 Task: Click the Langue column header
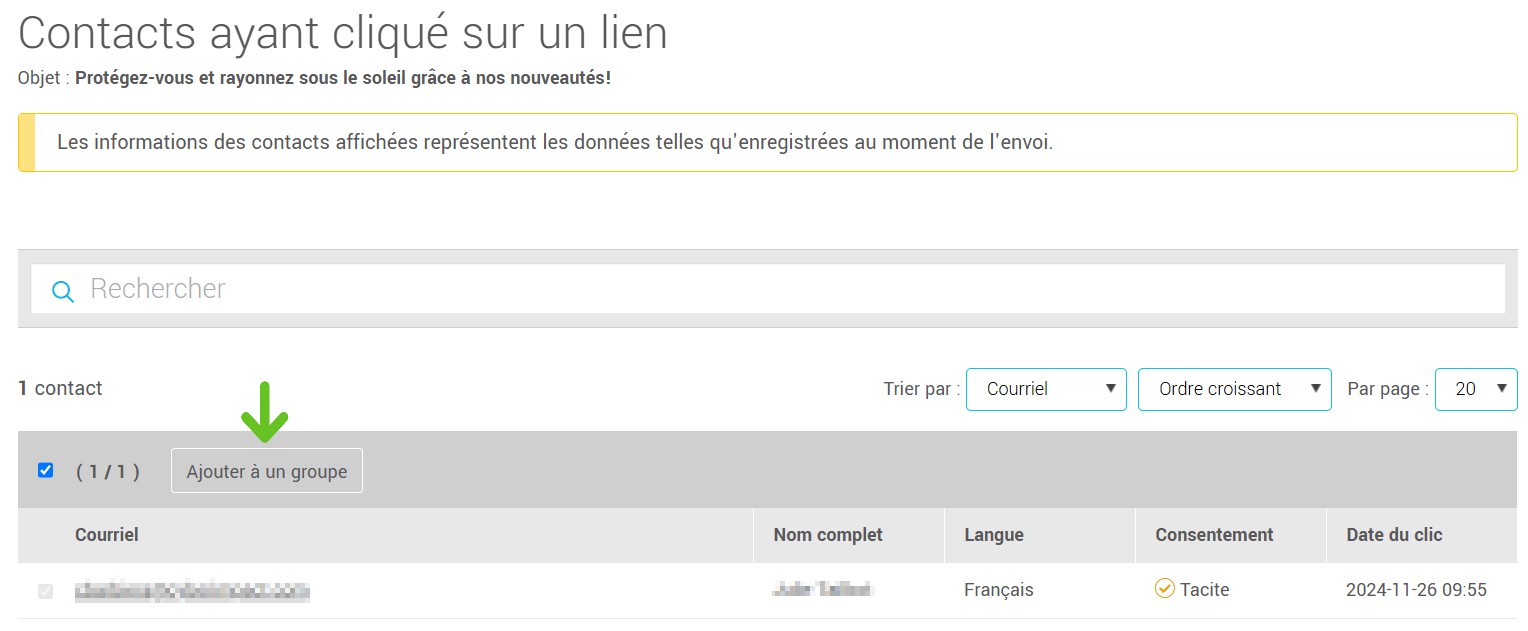(x=994, y=535)
